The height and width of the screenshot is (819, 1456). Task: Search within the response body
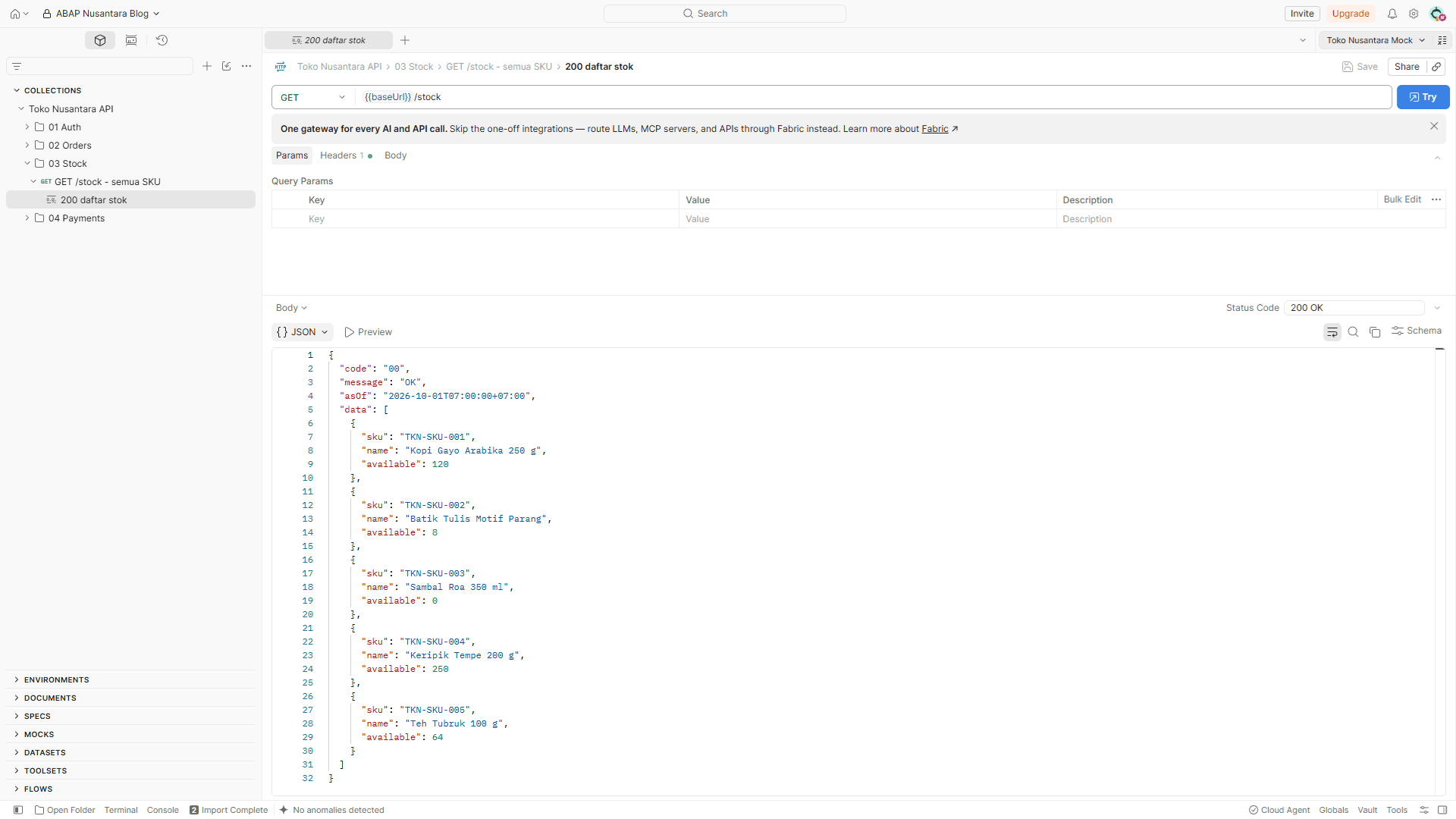pyautogui.click(x=1353, y=332)
